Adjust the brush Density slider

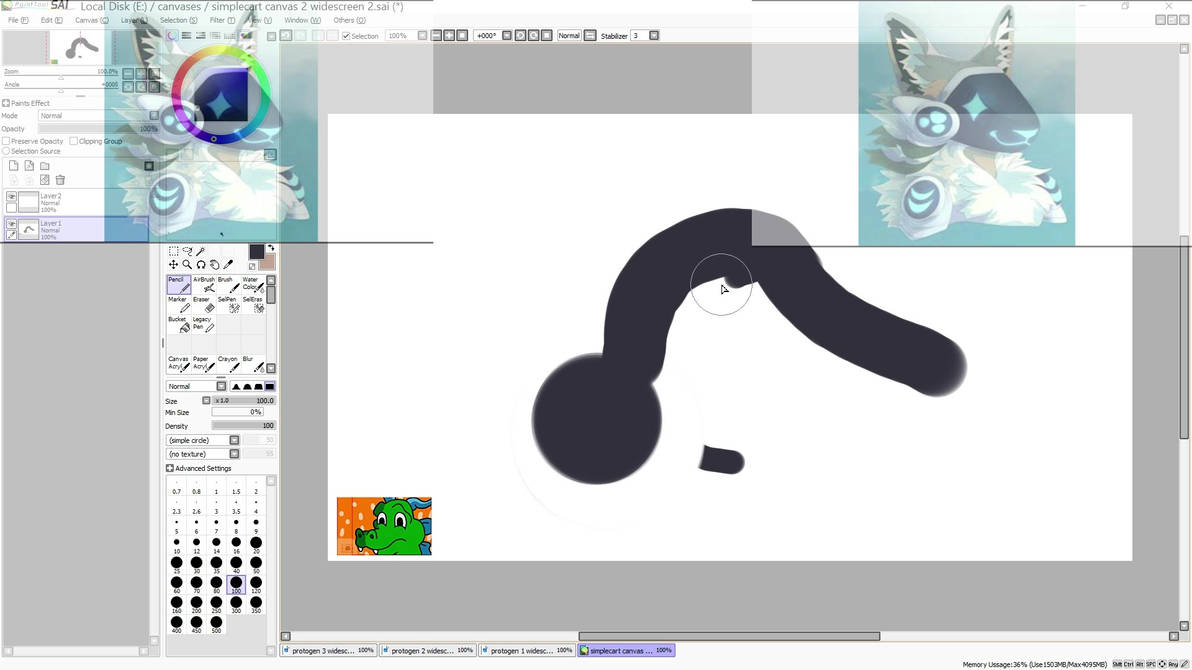coord(243,426)
